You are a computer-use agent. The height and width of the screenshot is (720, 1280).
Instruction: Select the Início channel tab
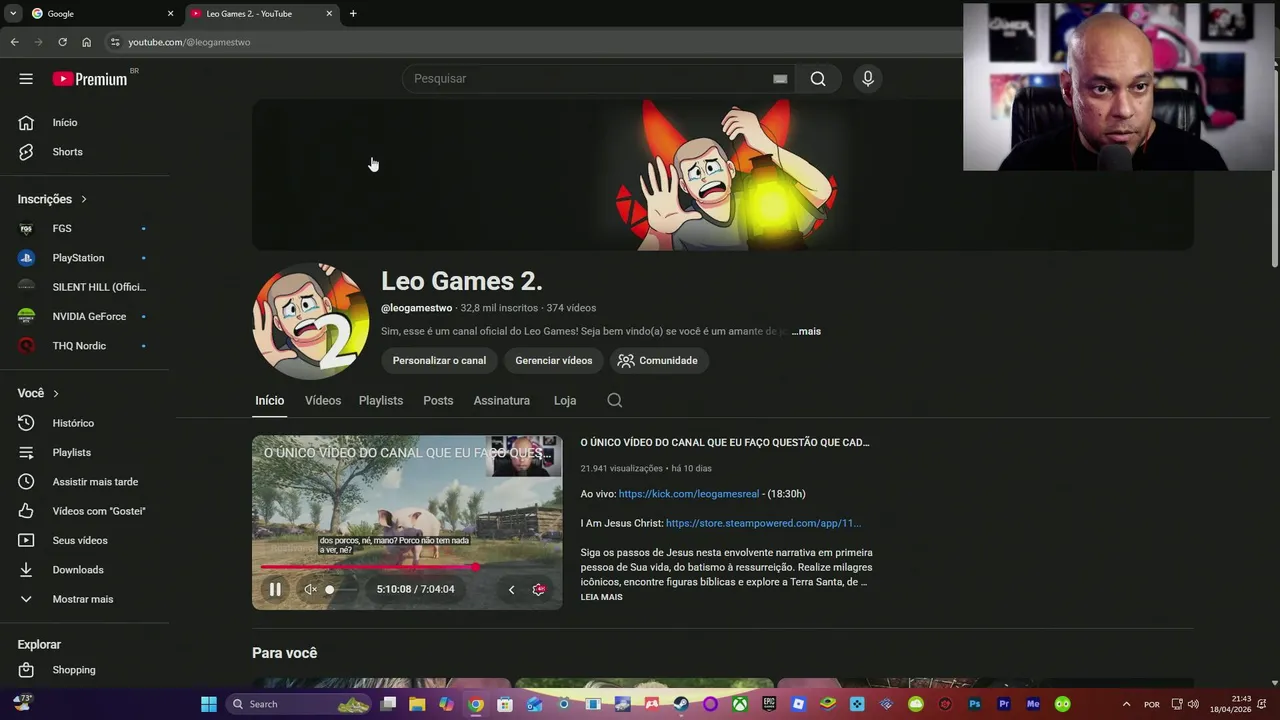click(269, 400)
